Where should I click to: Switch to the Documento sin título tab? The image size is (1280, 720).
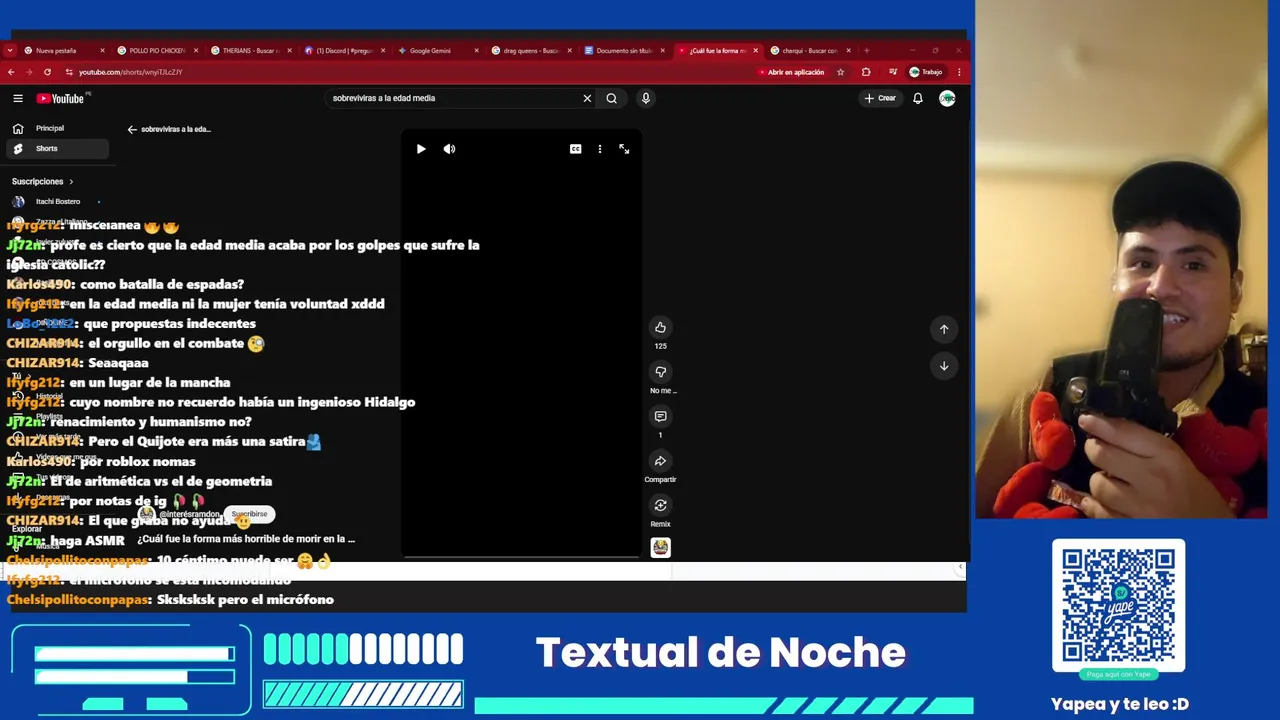pyautogui.click(x=624, y=50)
